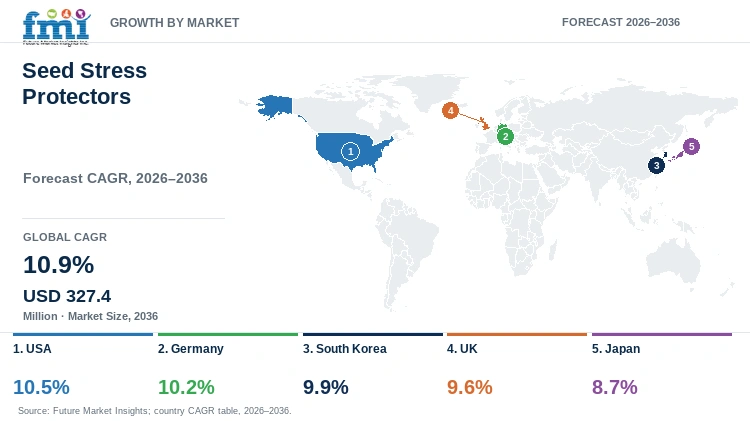Click 'Million · Market Size, 2036' caption
This screenshot has height=421, width=750.
pyautogui.click(x=90, y=316)
